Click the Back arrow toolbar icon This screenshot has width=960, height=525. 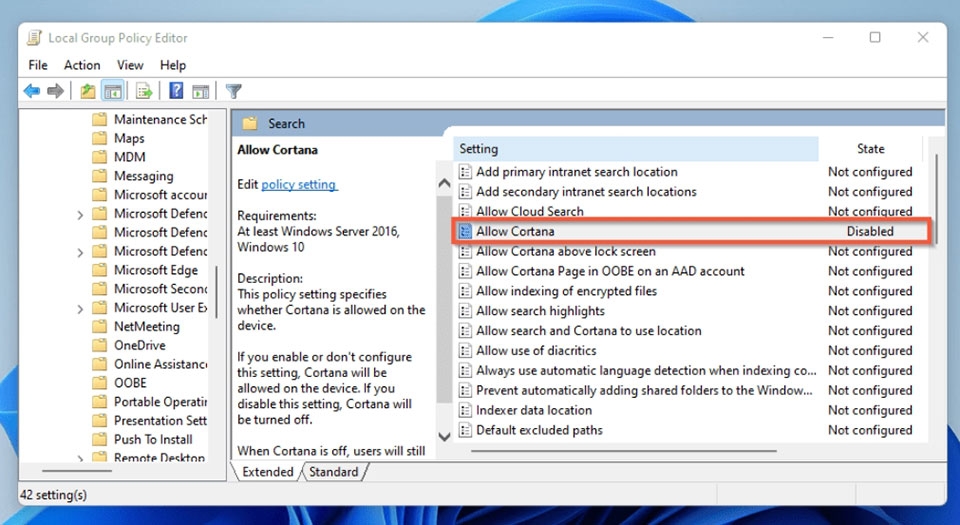coord(32,92)
